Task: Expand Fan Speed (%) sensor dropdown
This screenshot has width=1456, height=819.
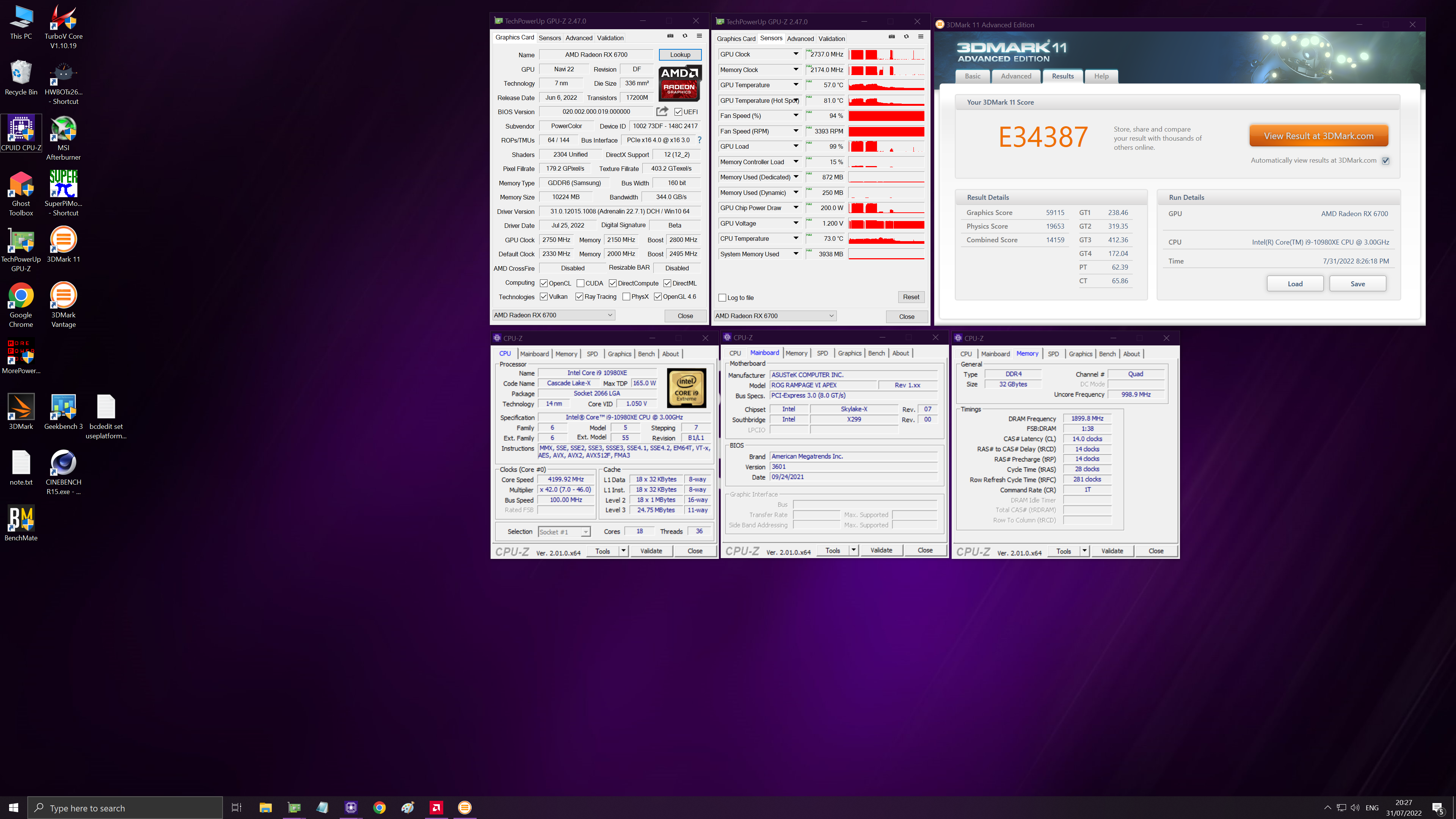Action: (x=796, y=115)
